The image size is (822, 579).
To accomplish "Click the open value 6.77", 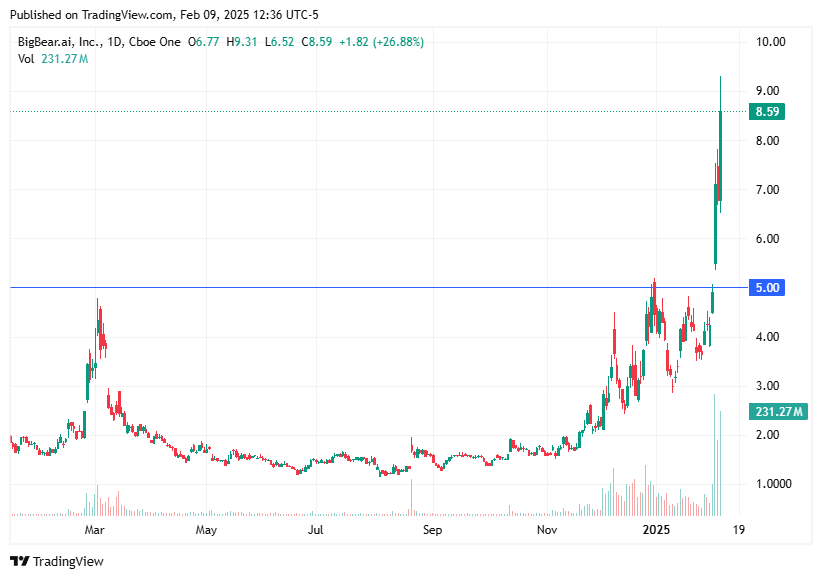I will tap(207, 42).
